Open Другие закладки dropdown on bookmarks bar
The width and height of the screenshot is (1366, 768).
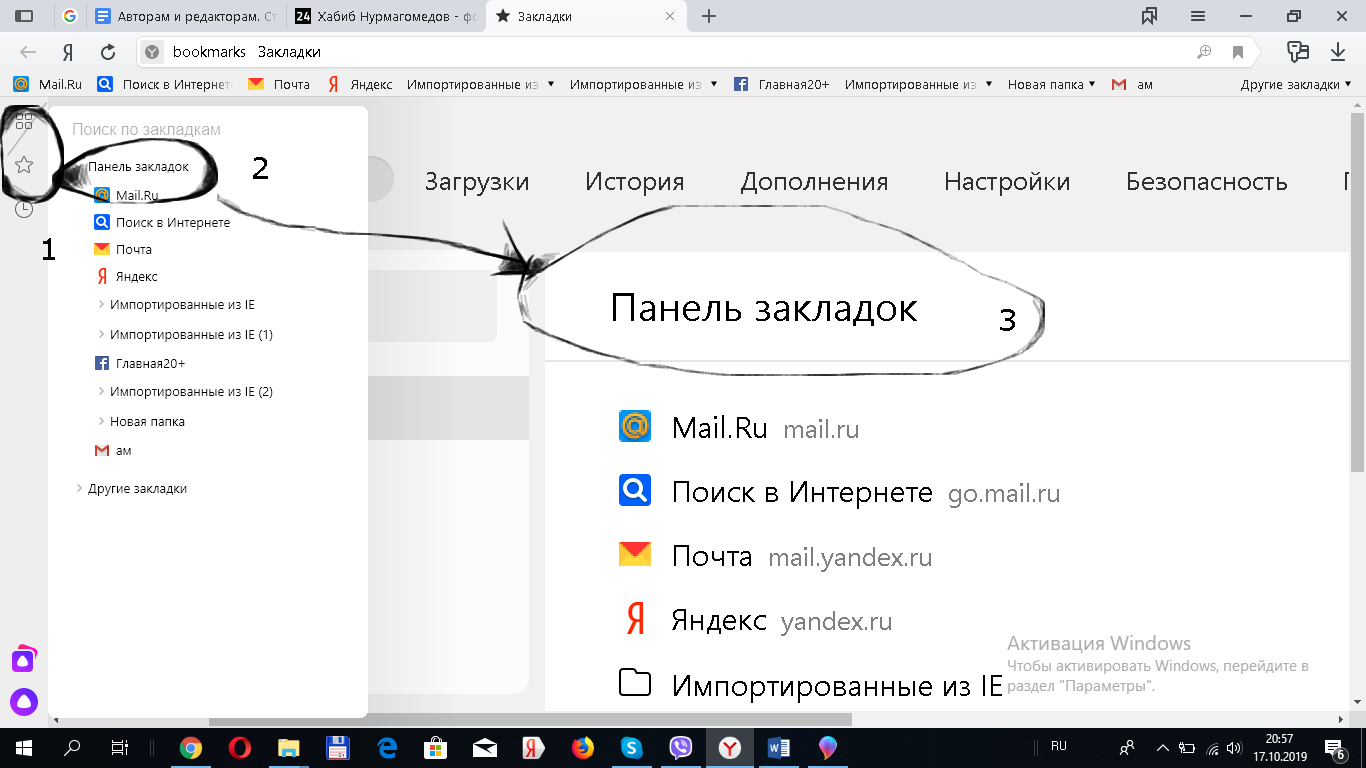tap(1295, 84)
